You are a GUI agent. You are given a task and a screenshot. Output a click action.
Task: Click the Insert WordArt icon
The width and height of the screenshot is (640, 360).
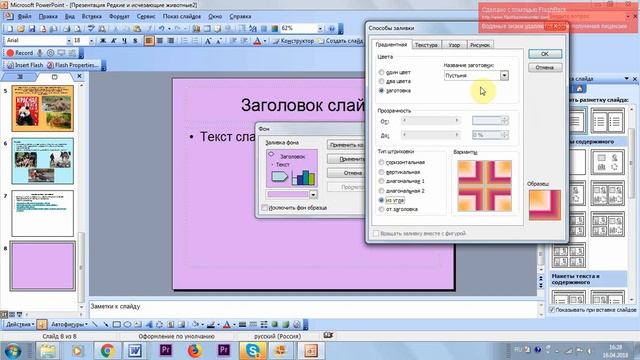tap(149, 324)
